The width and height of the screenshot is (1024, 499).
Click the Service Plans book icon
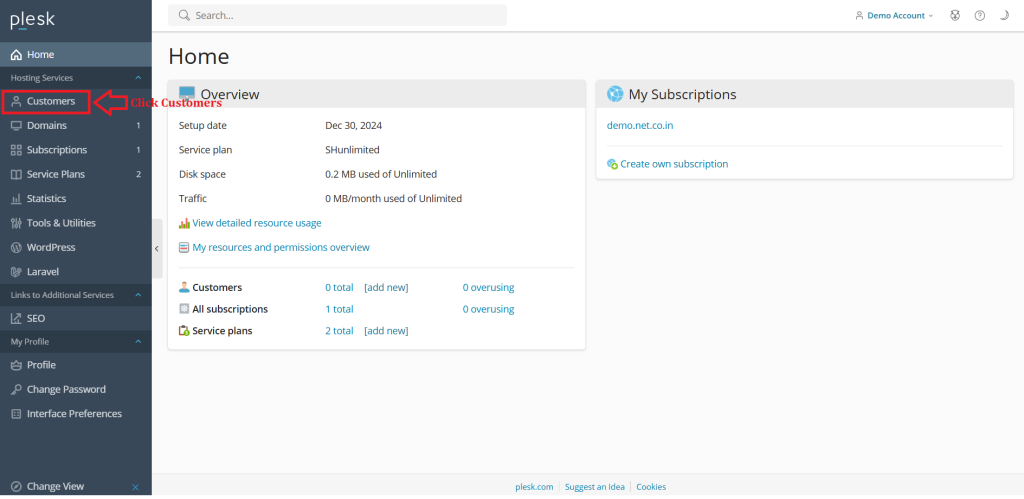point(16,174)
